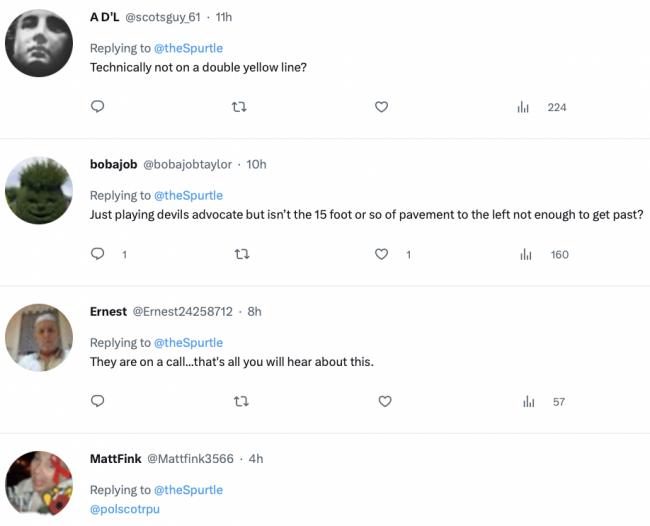The height and width of the screenshot is (526, 650).
Task: Reply to A D'L's double yellow line tweet
Action: pyautogui.click(x=97, y=107)
